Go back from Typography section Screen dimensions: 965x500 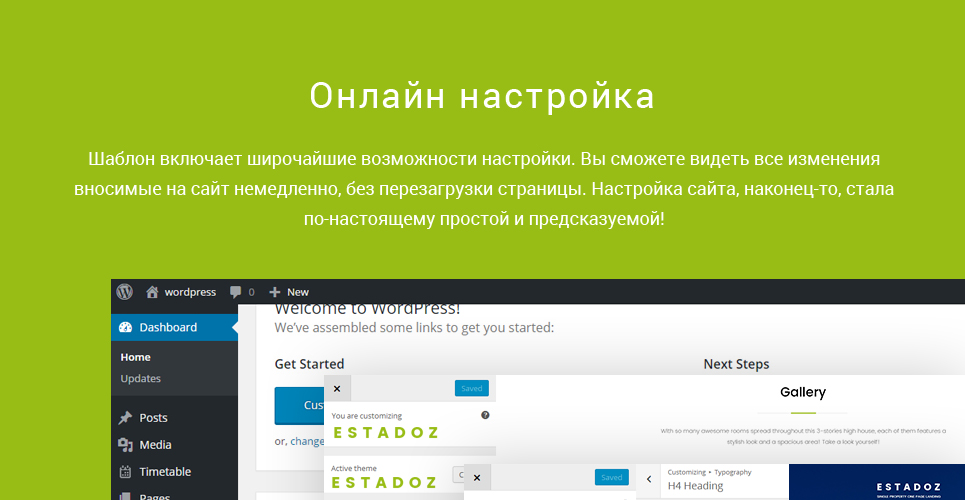click(649, 478)
